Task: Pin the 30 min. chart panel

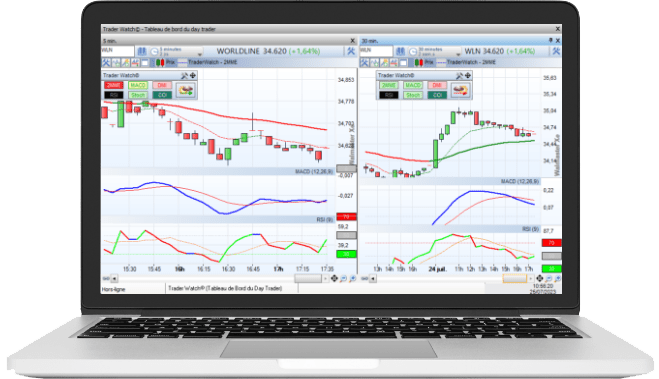Action: tap(551, 40)
